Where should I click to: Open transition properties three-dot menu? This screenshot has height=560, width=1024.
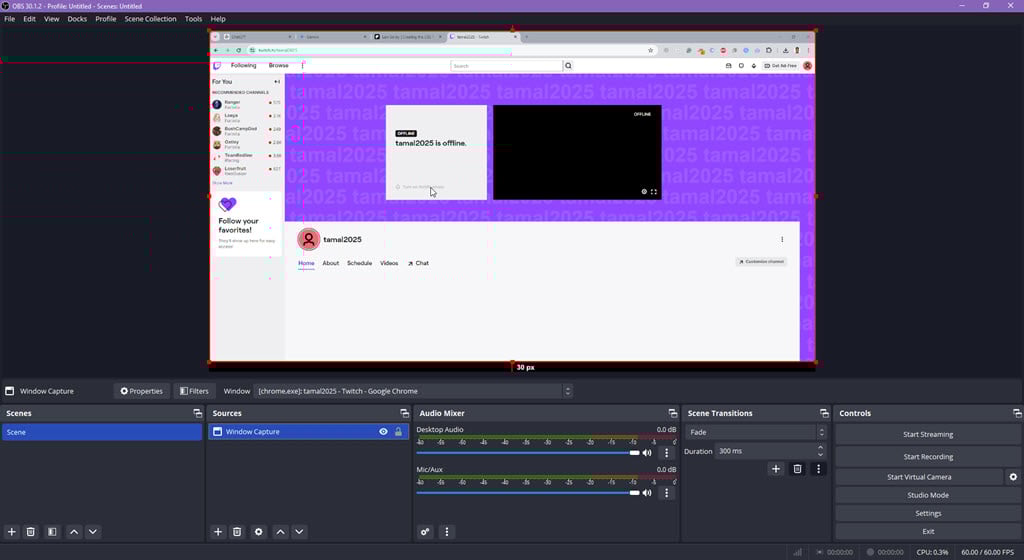click(x=818, y=469)
